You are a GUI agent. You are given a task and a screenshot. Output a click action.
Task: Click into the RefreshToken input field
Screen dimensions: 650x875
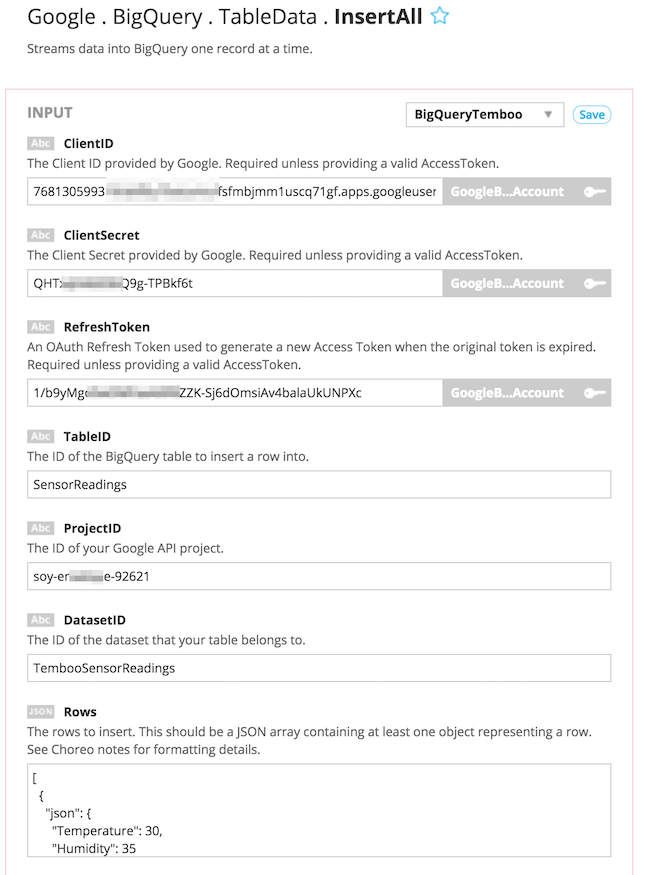(x=234, y=393)
